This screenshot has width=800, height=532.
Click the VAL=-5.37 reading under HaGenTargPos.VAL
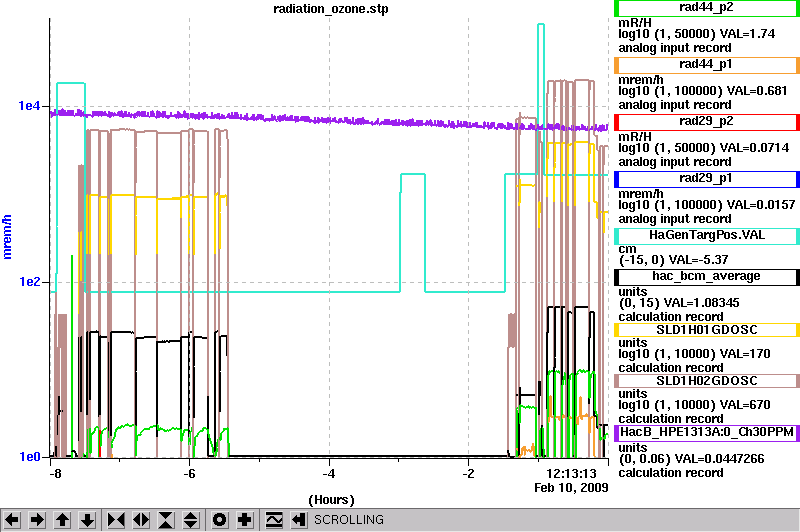pos(698,260)
